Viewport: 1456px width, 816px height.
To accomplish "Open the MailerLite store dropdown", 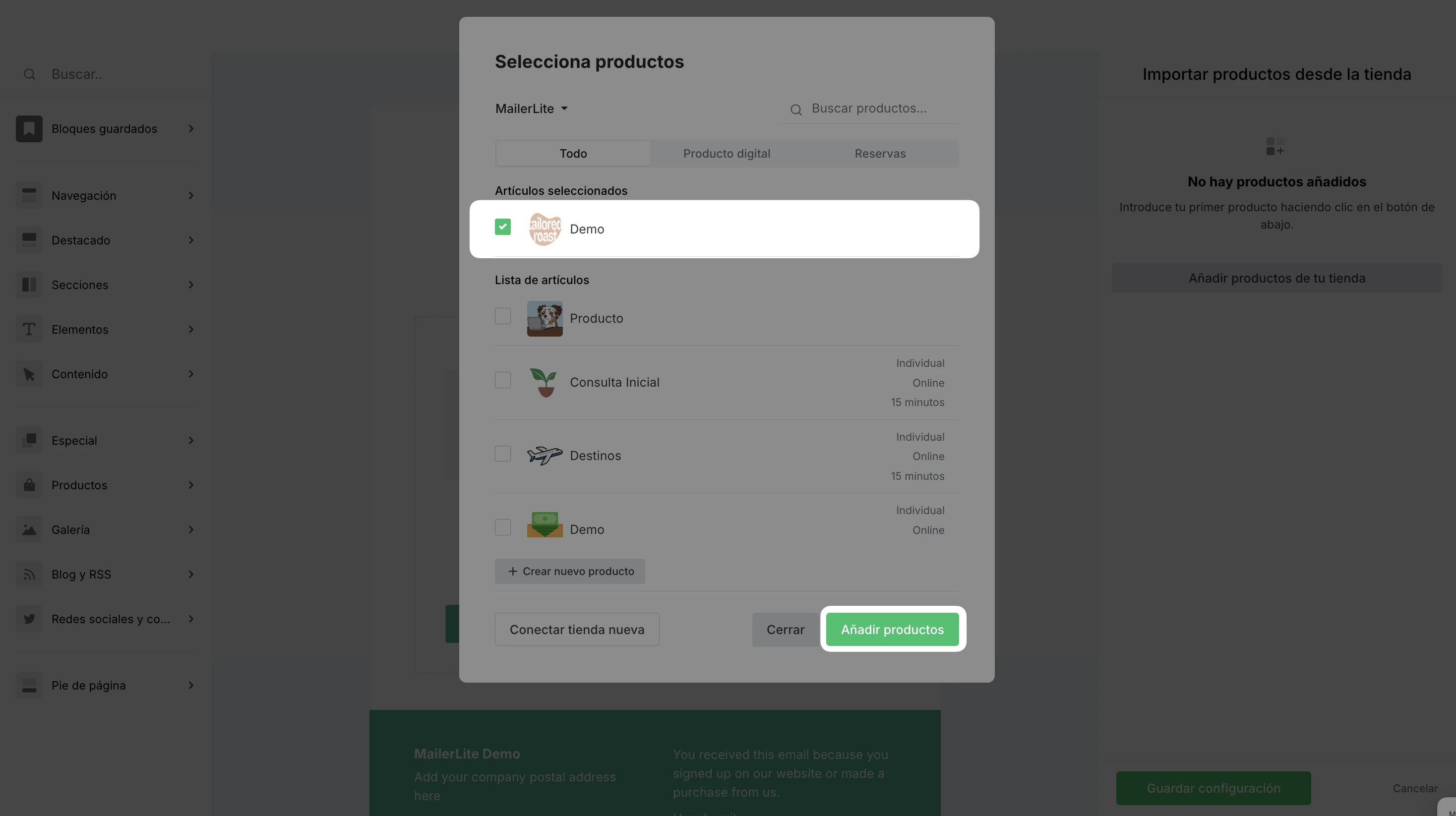I will (531, 109).
